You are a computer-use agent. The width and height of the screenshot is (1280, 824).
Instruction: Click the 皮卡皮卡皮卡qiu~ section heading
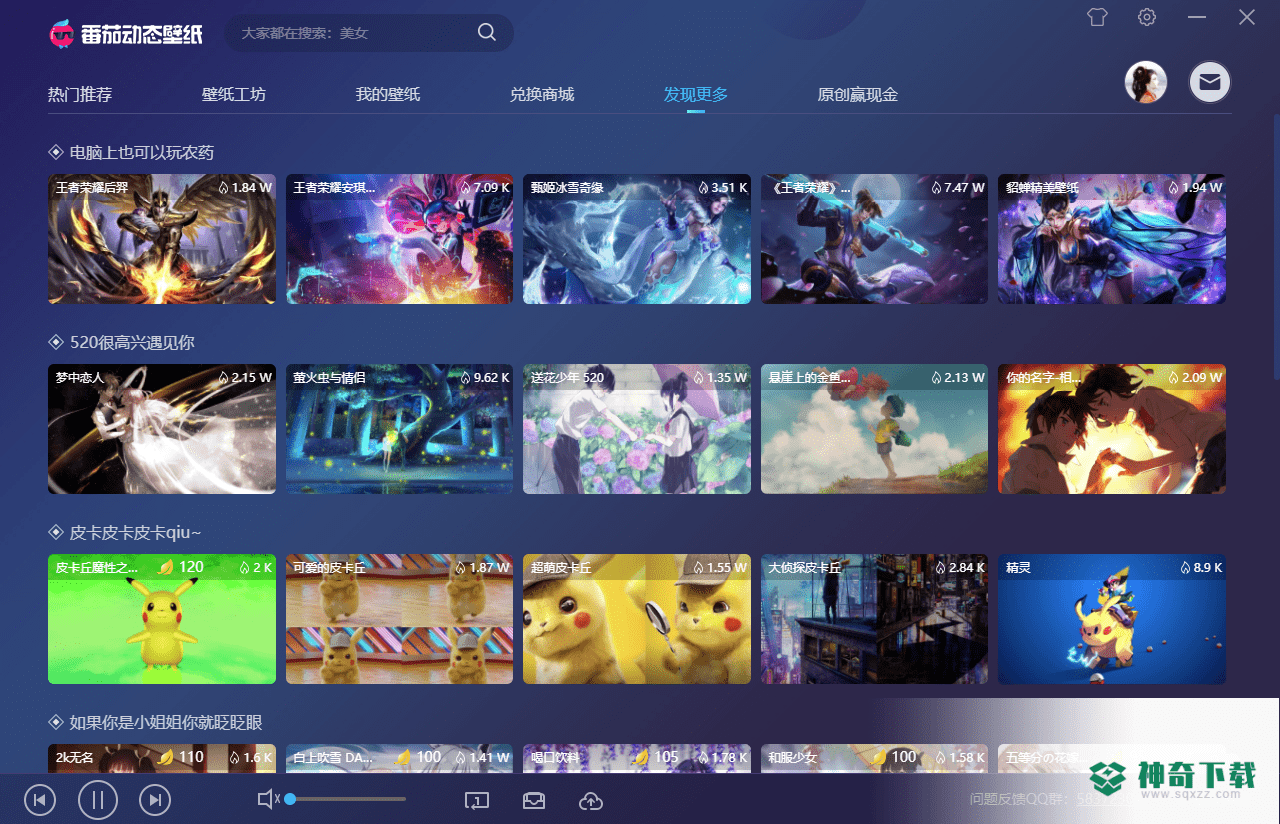tap(136, 533)
